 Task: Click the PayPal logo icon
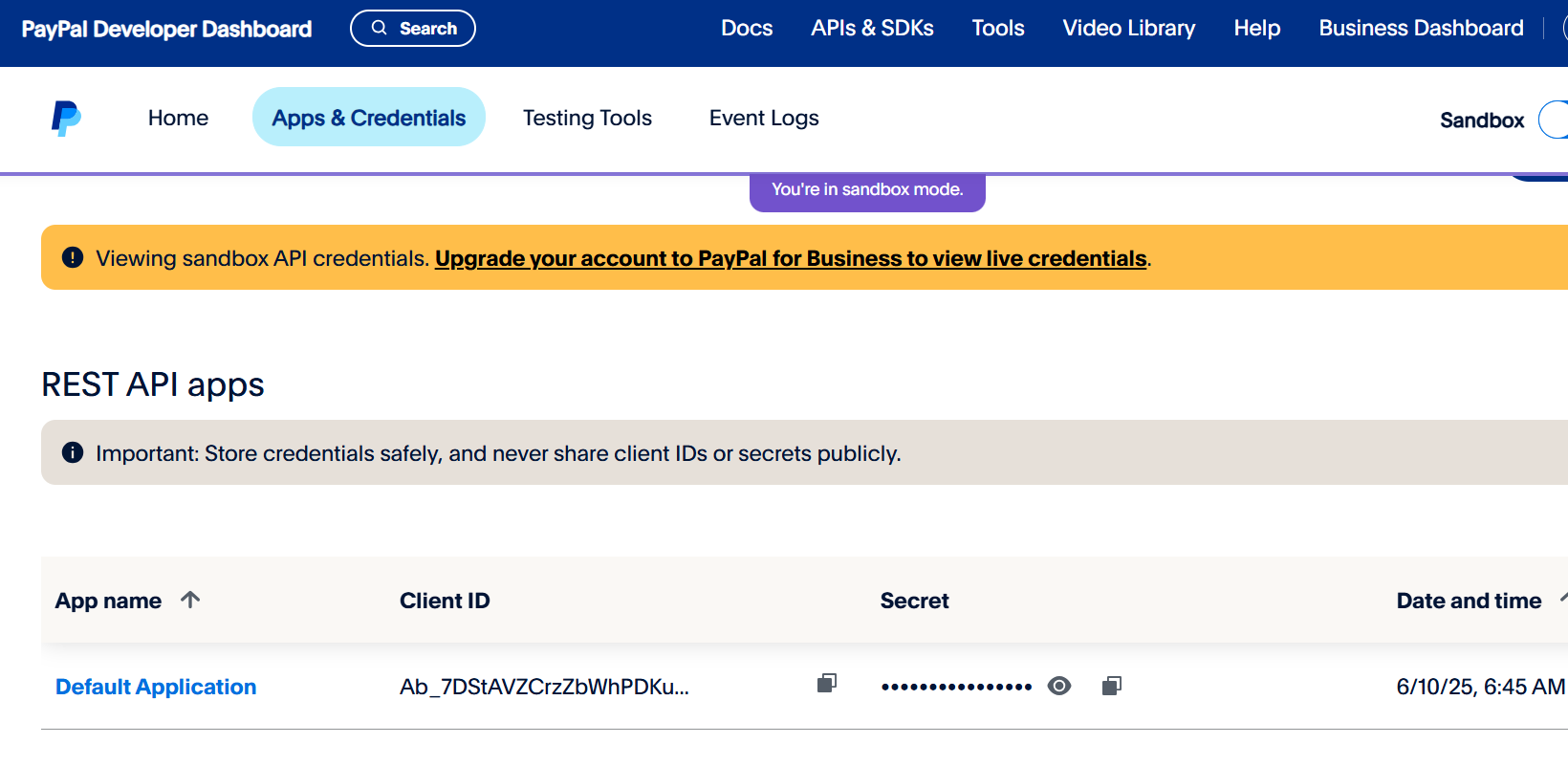pyautogui.click(x=66, y=119)
